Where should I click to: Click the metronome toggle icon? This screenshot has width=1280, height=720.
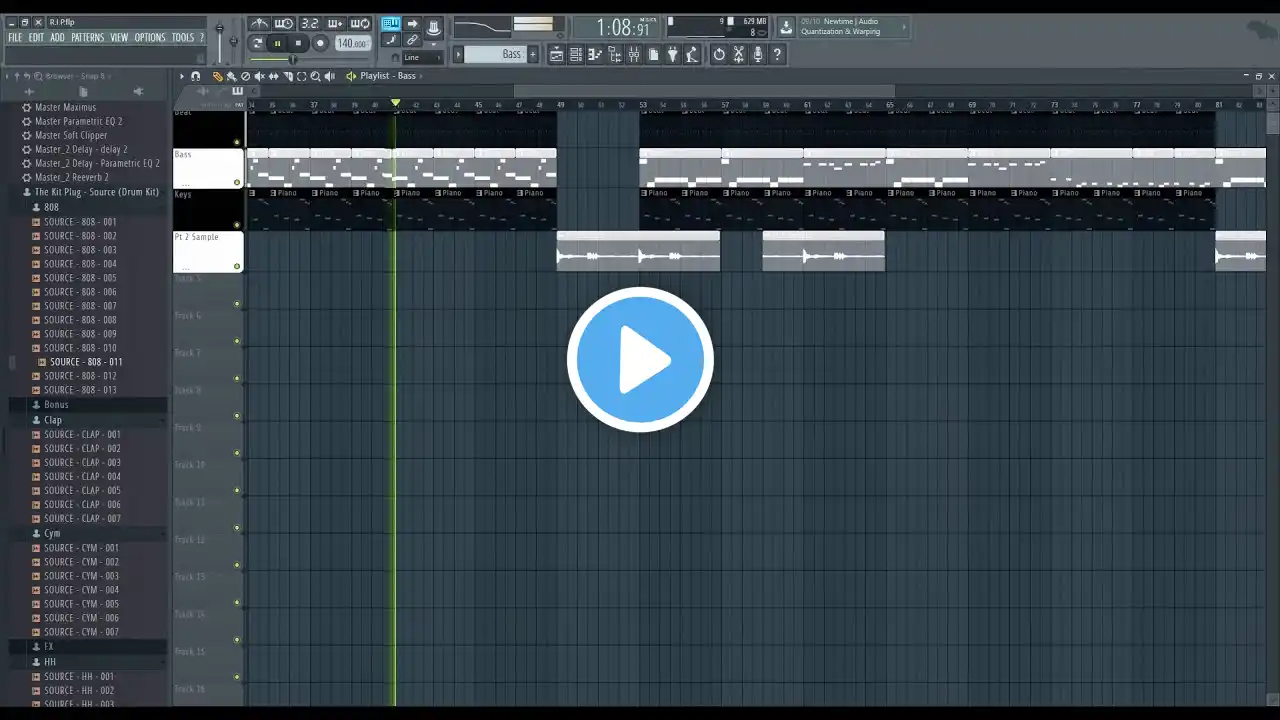[x=259, y=24]
